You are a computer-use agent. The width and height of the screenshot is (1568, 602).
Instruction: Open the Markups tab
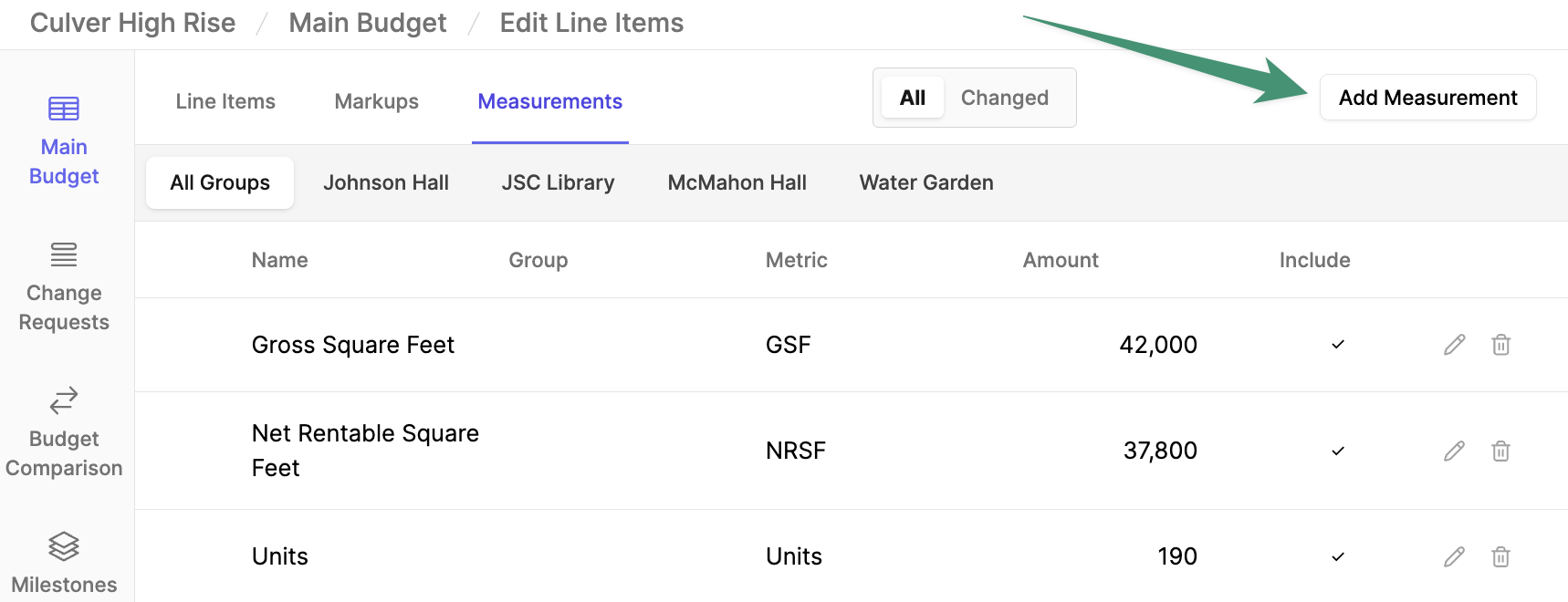click(376, 101)
